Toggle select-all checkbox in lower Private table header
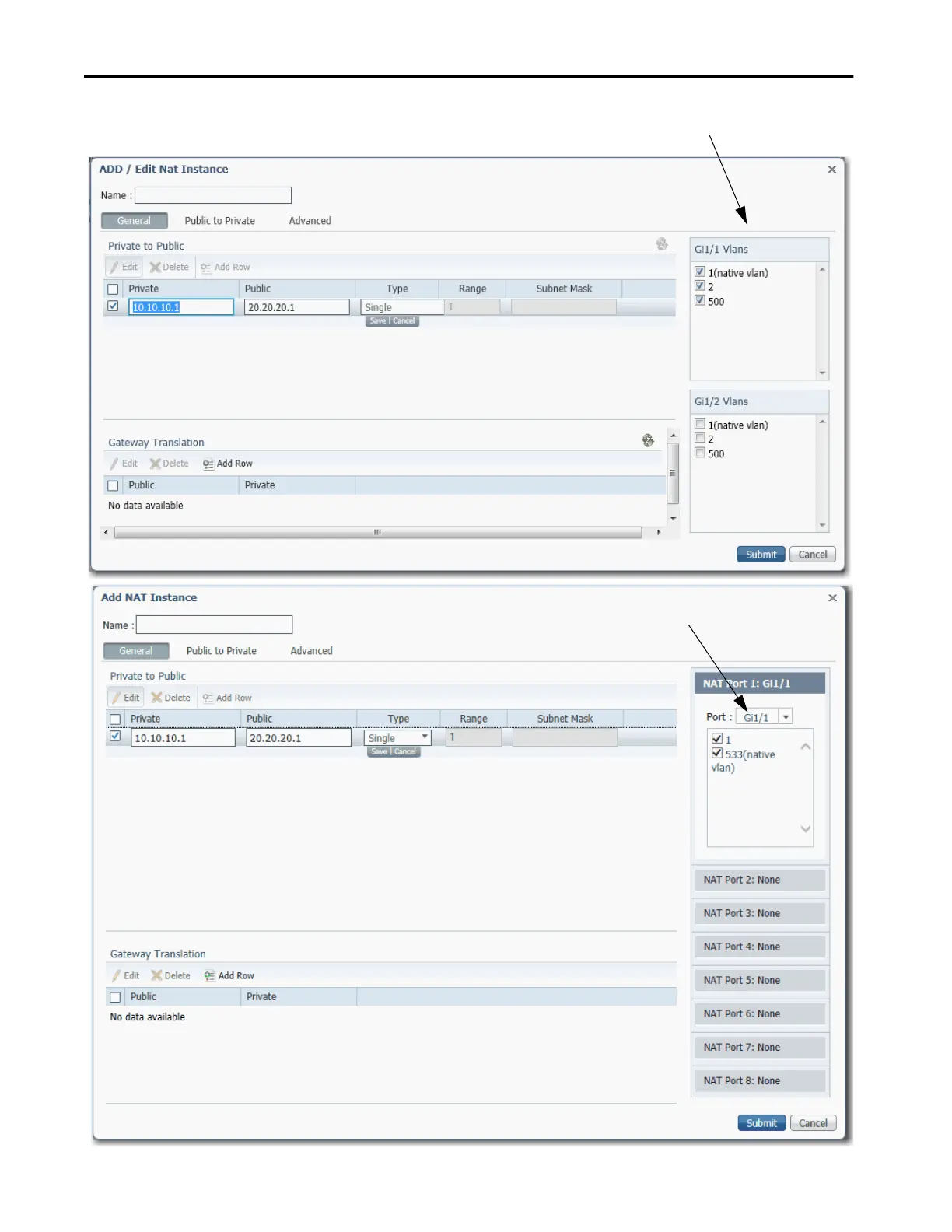 click(x=115, y=719)
